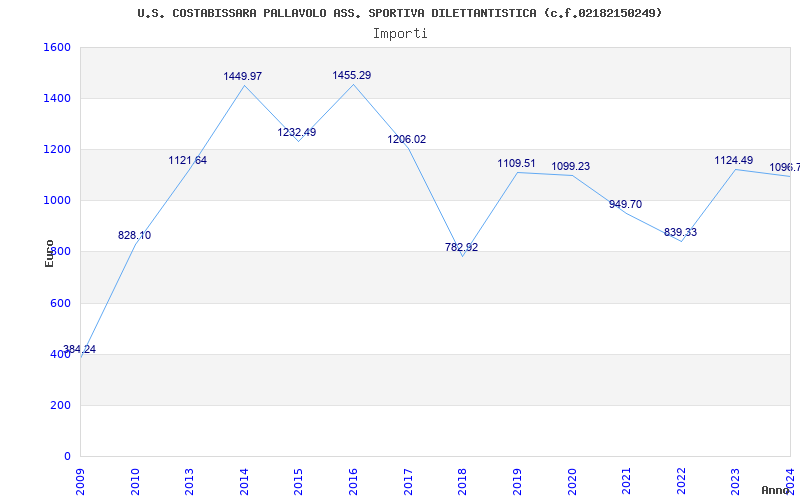This screenshot has height=500, width=800.
Task: Click the 0 y-axis tick label
Action: point(67,457)
